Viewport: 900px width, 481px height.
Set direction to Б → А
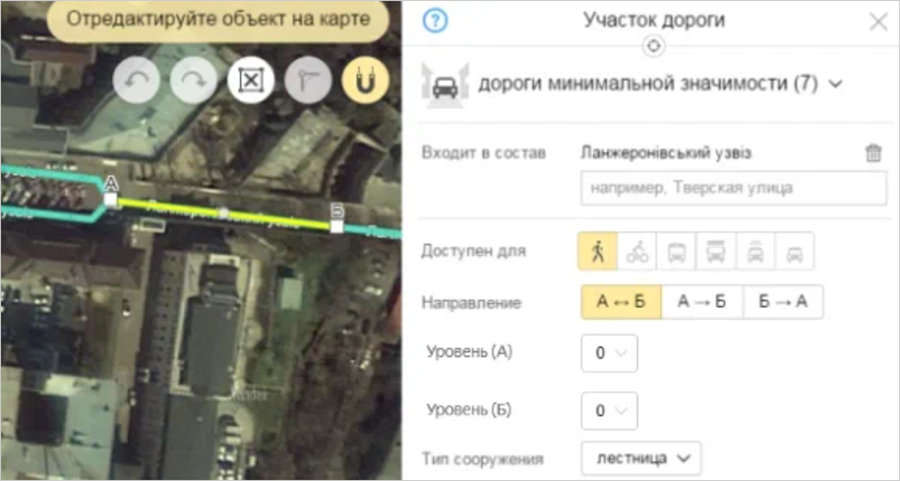pyautogui.click(x=783, y=302)
